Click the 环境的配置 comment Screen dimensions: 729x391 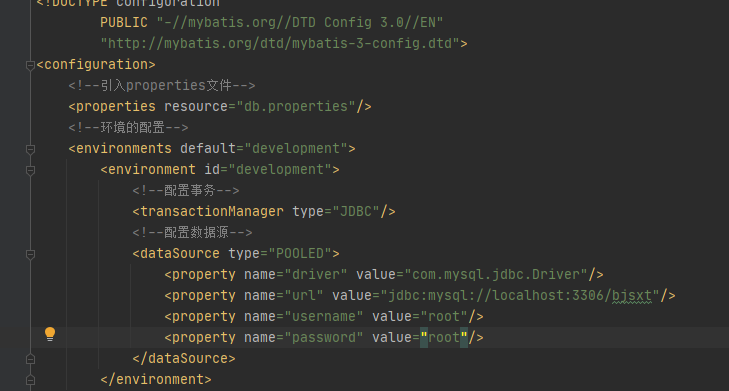click(128, 127)
